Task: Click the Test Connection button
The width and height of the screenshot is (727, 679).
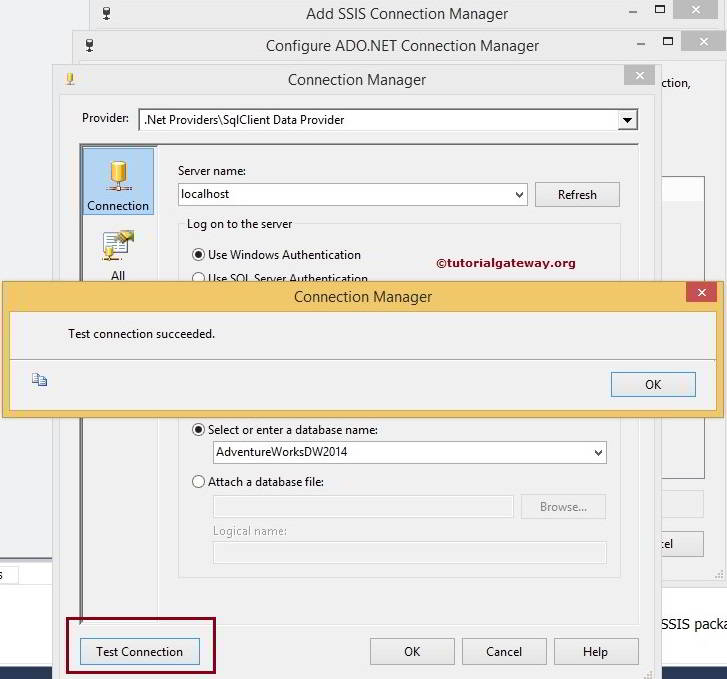Action: (x=140, y=652)
